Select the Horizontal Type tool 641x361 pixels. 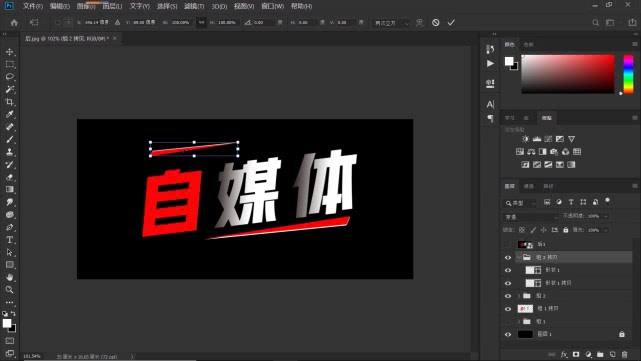(10, 240)
